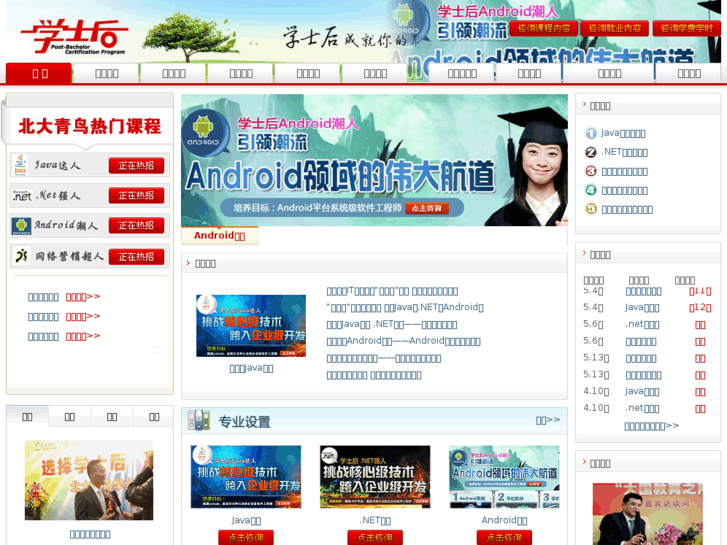Click the Android robot in the top header banner

[x=403, y=14]
